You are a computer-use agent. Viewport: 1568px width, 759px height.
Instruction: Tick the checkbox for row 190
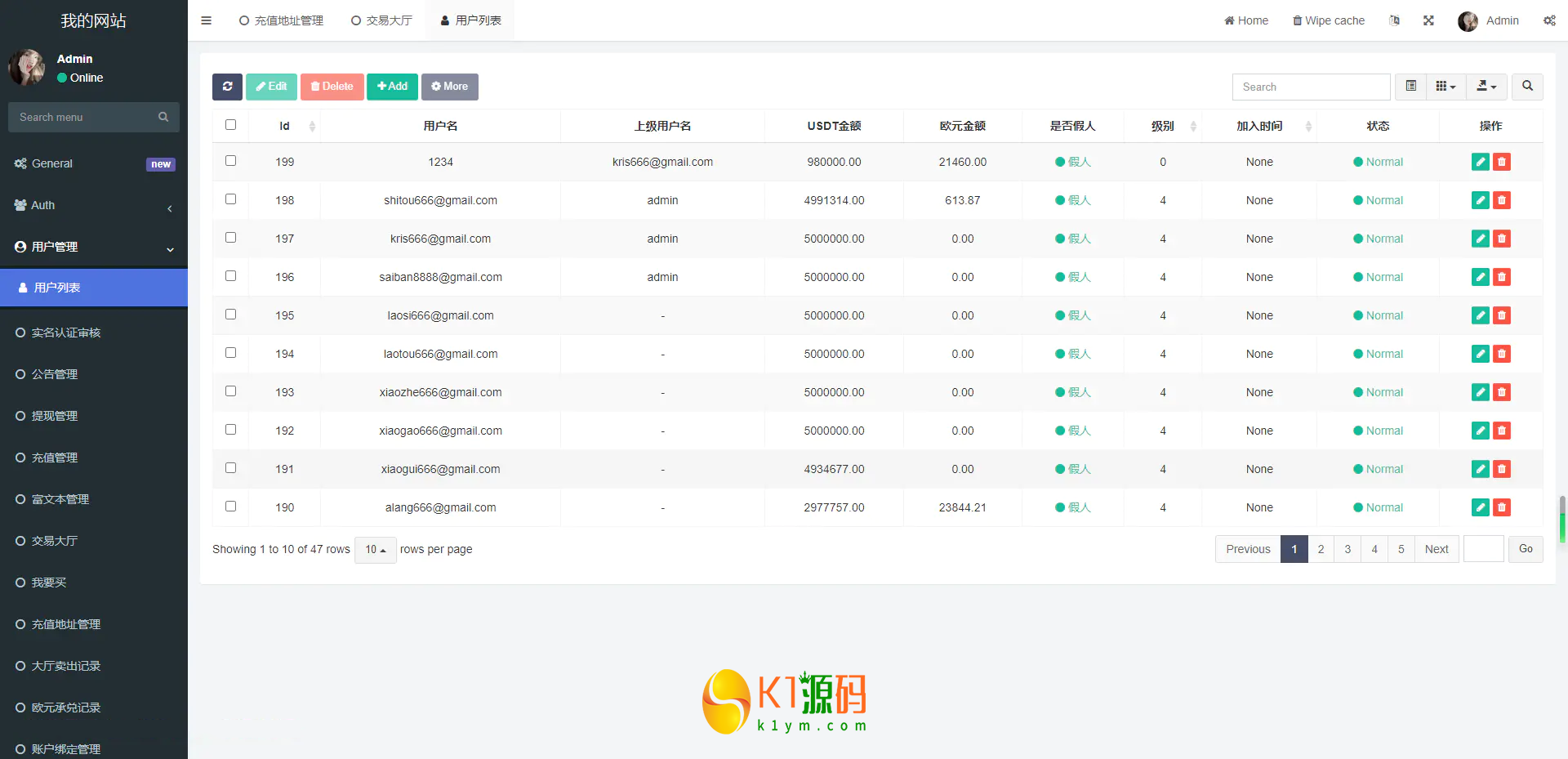point(230,507)
